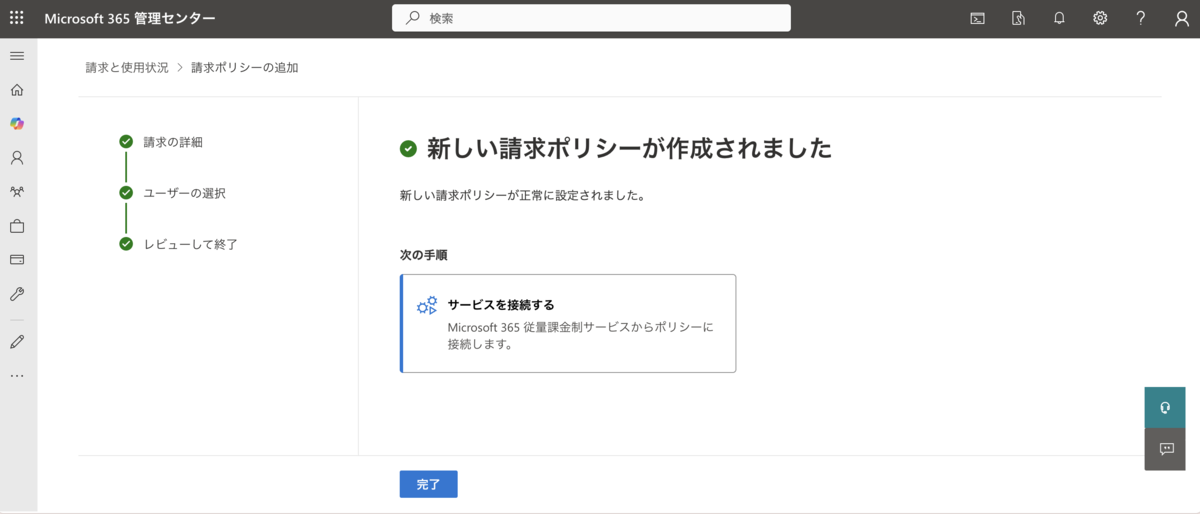This screenshot has width=1200, height=514.
Task: Click the Microsoft 365 管理センター title
Action: pos(130,18)
